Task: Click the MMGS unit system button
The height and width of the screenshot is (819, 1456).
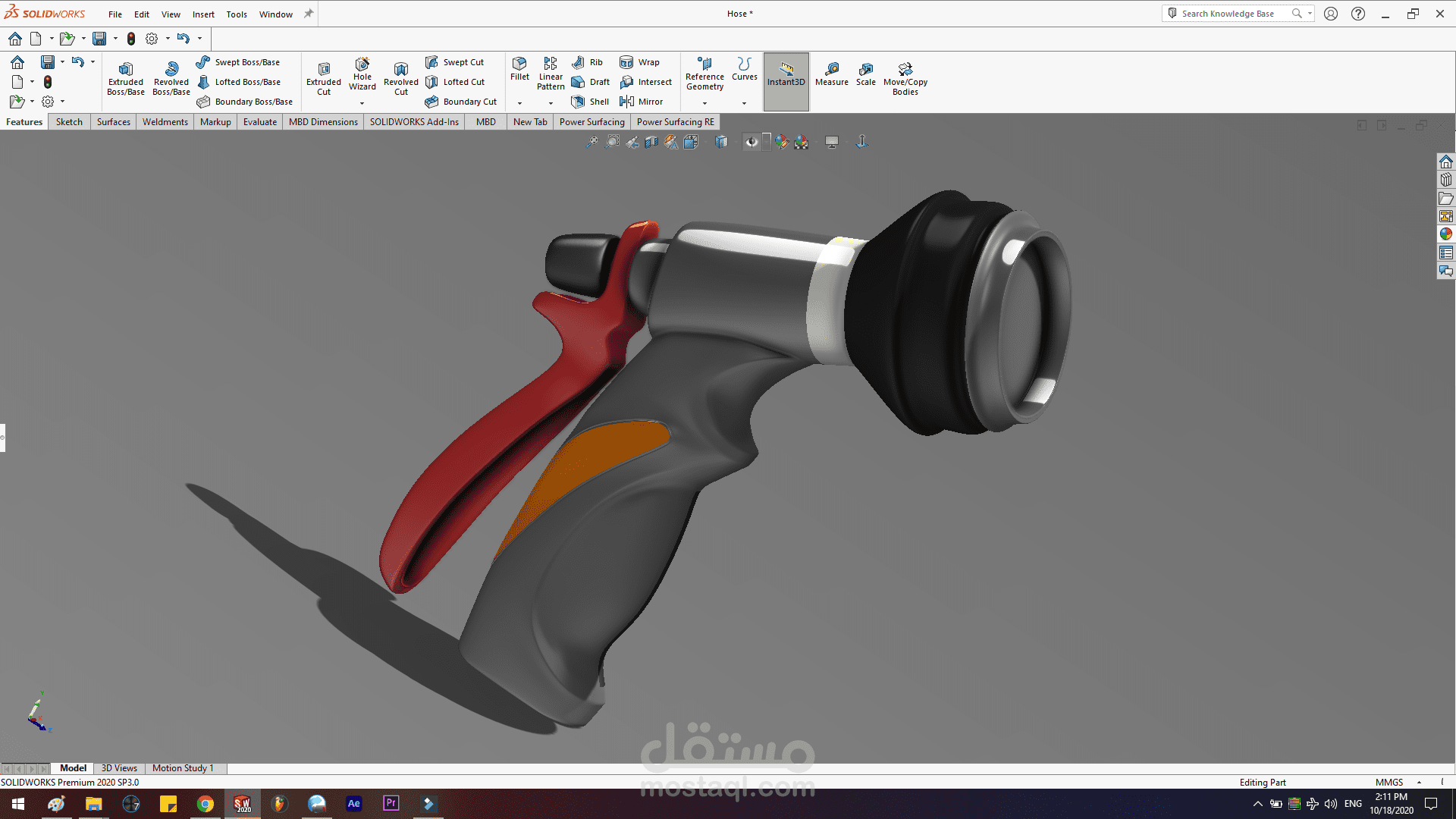Action: pyautogui.click(x=1389, y=783)
